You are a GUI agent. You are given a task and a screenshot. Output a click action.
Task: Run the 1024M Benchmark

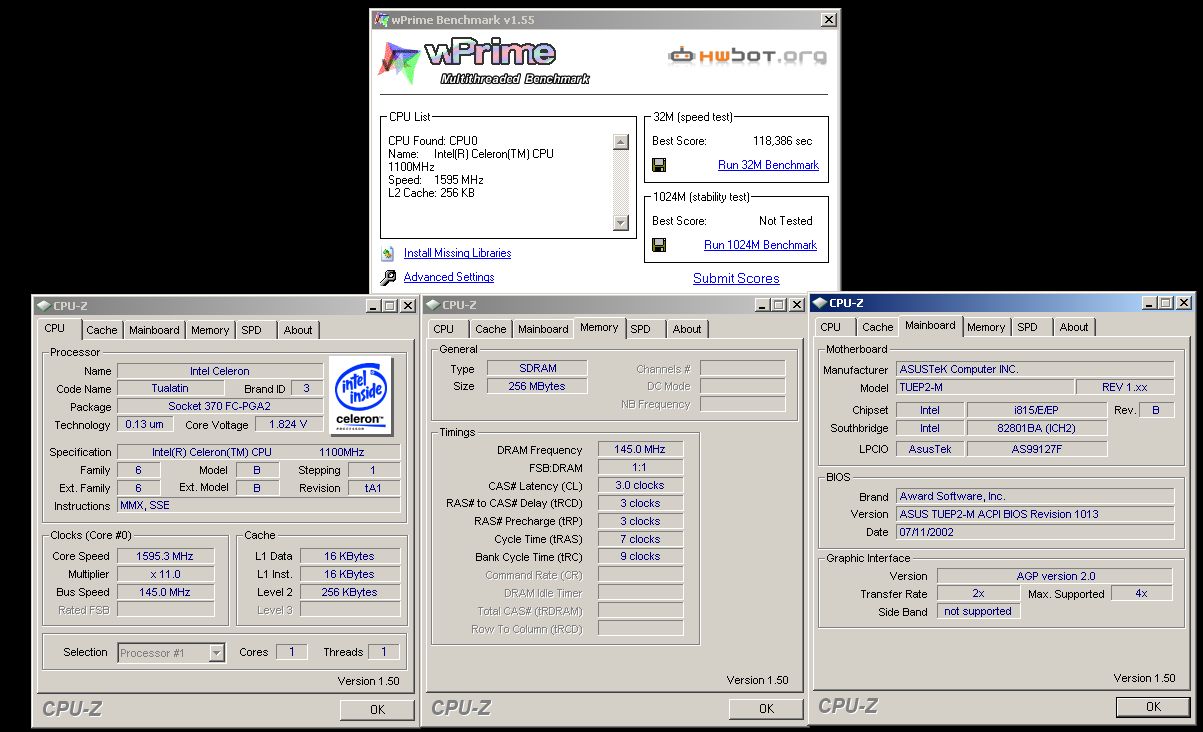pyautogui.click(x=760, y=245)
